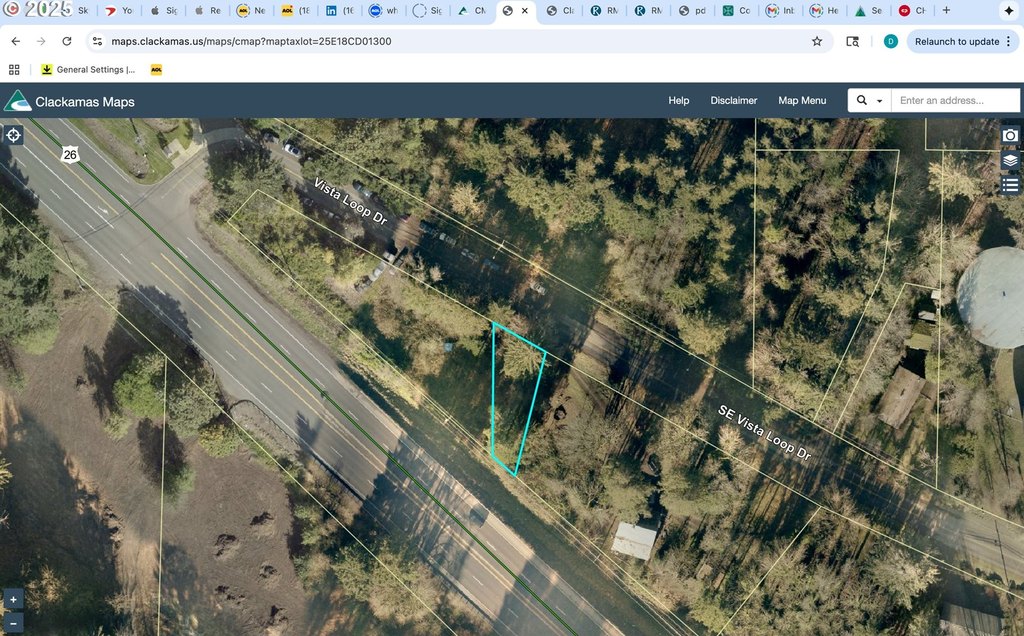Open the map layers panel
The height and width of the screenshot is (636, 1024).
1010,160
